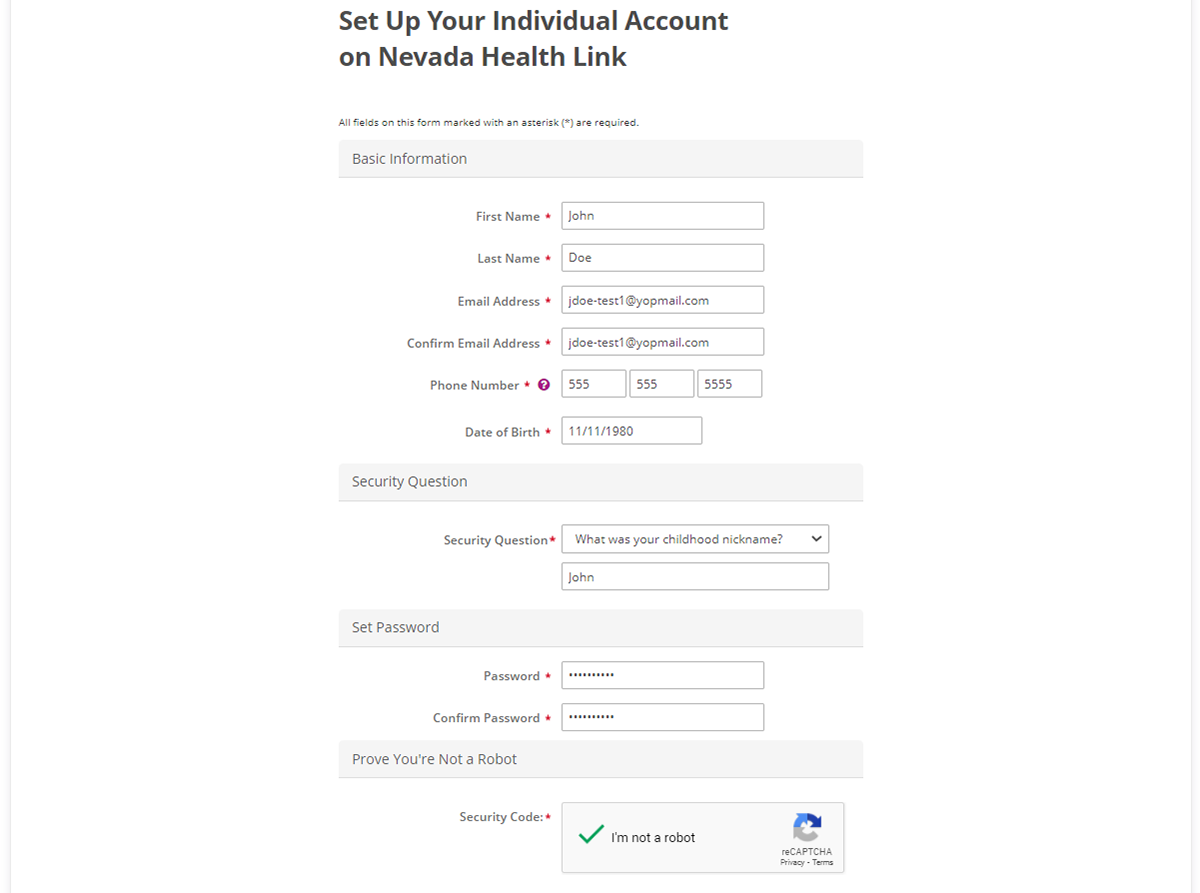The width and height of the screenshot is (1200, 893).
Task: Click the reCAPTCHA logo icon
Action: tap(807, 827)
